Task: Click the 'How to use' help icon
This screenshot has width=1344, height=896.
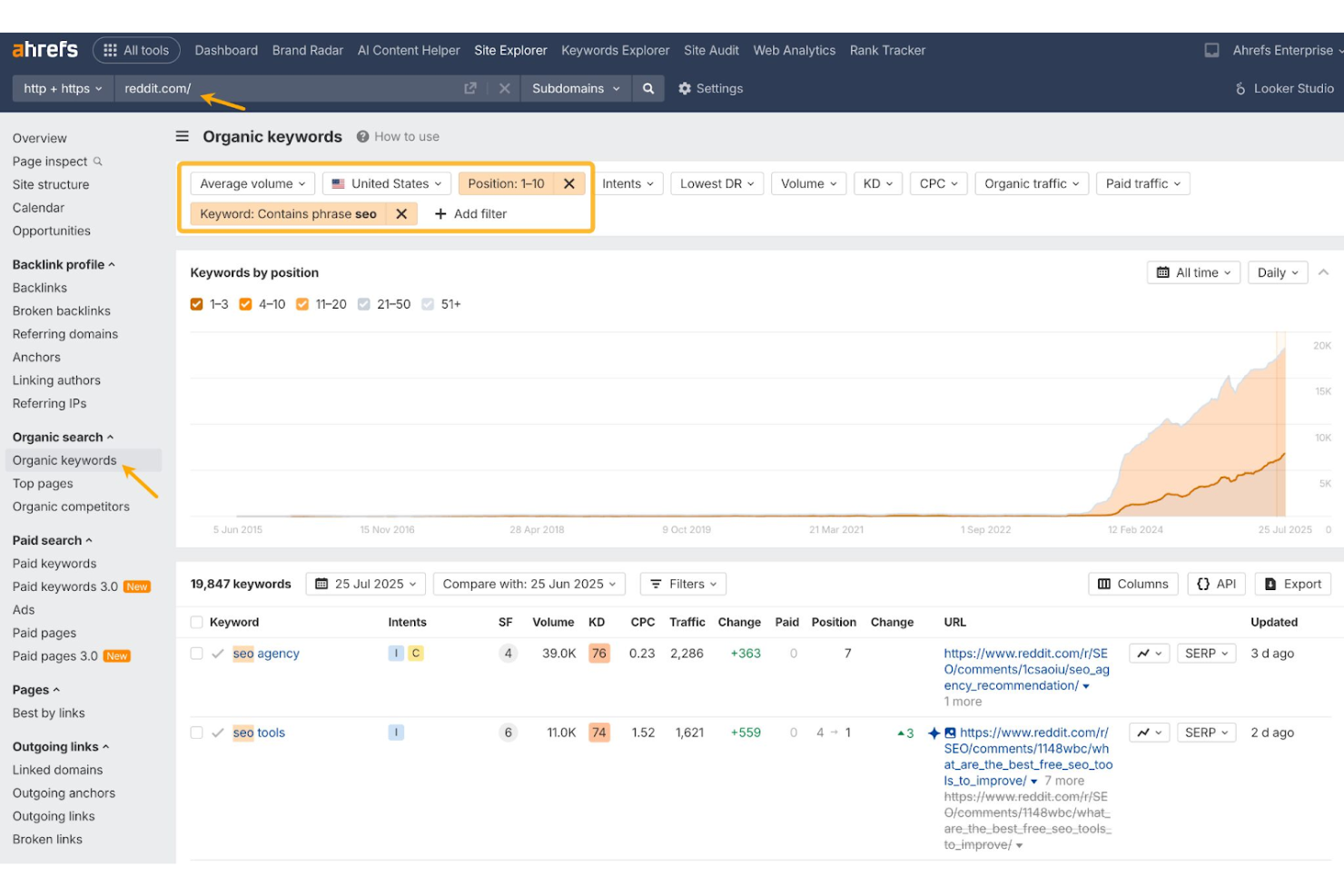Action: click(363, 136)
